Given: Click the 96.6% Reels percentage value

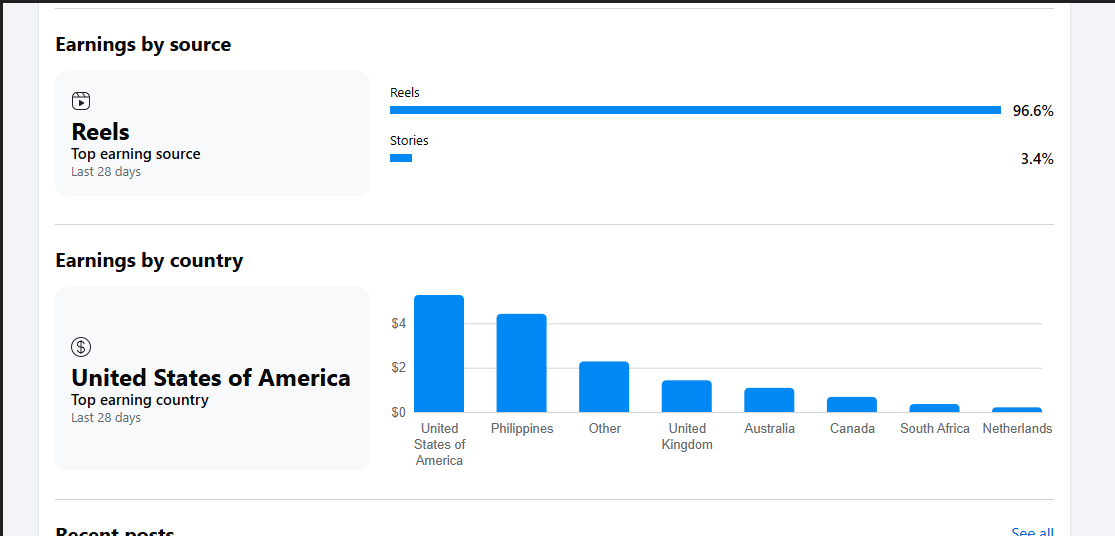Looking at the screenshot, I should [1033, 111].
